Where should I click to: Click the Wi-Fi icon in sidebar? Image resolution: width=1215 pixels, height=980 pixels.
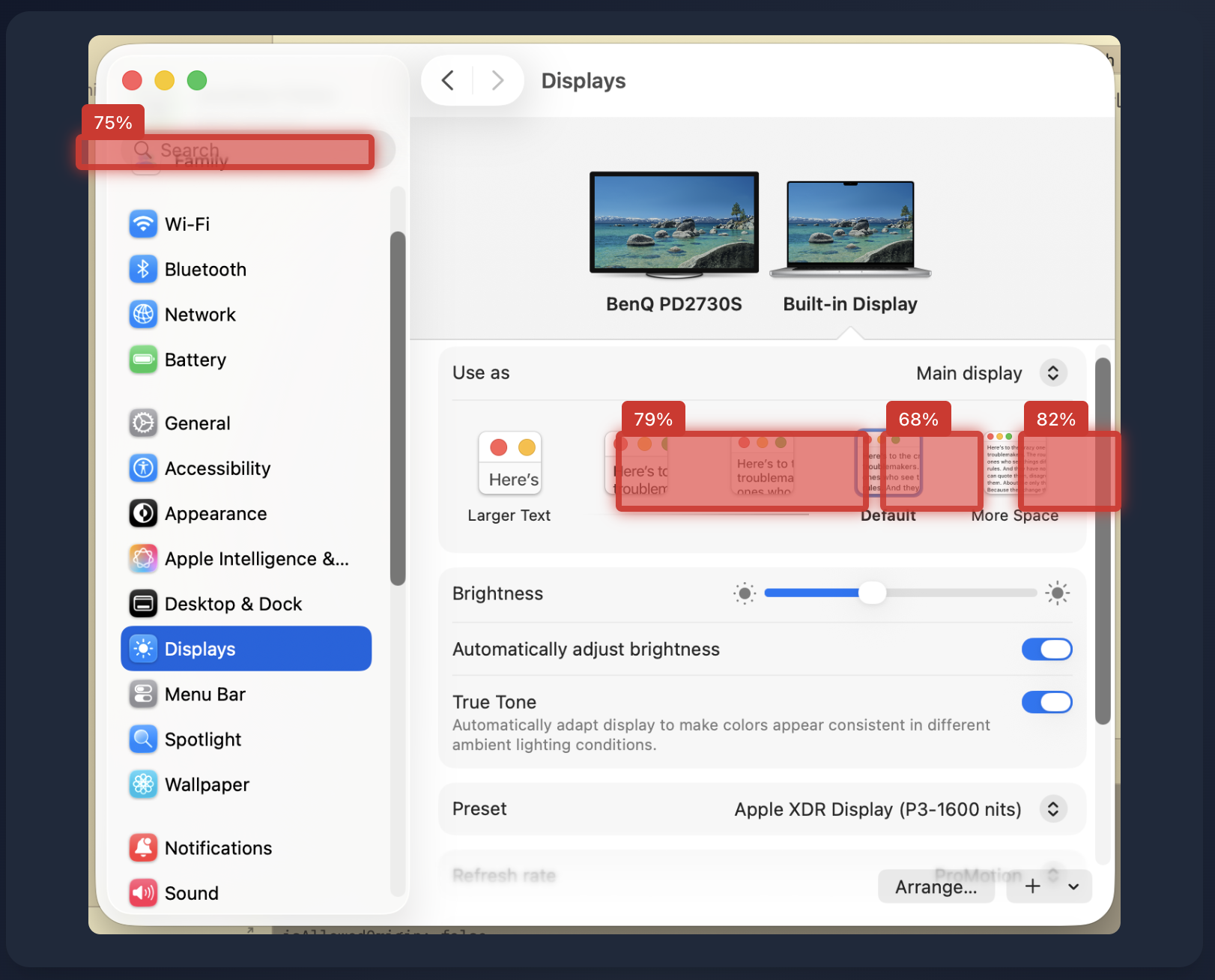pyautogui.click(x=143, y=224)
